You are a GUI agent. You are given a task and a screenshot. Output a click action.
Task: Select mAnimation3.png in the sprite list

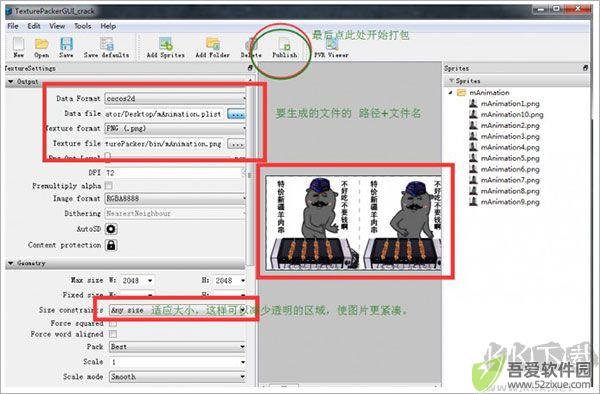pyautogui.click(x=510, y=136)
